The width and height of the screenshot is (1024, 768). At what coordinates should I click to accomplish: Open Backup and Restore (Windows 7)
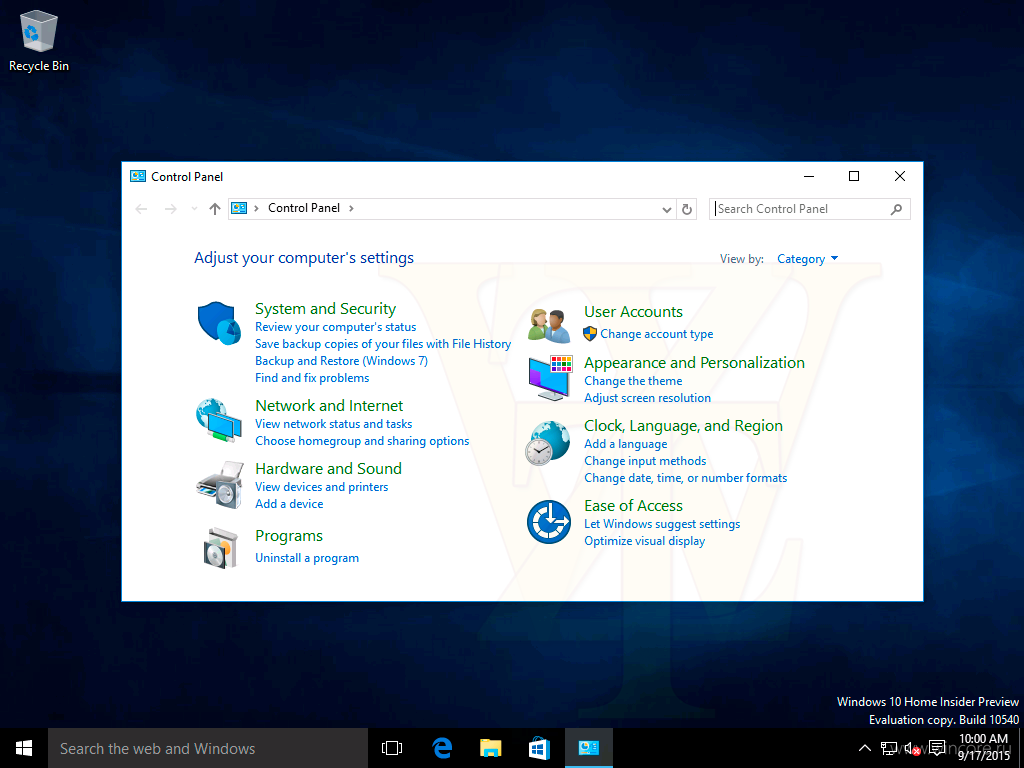341,361
